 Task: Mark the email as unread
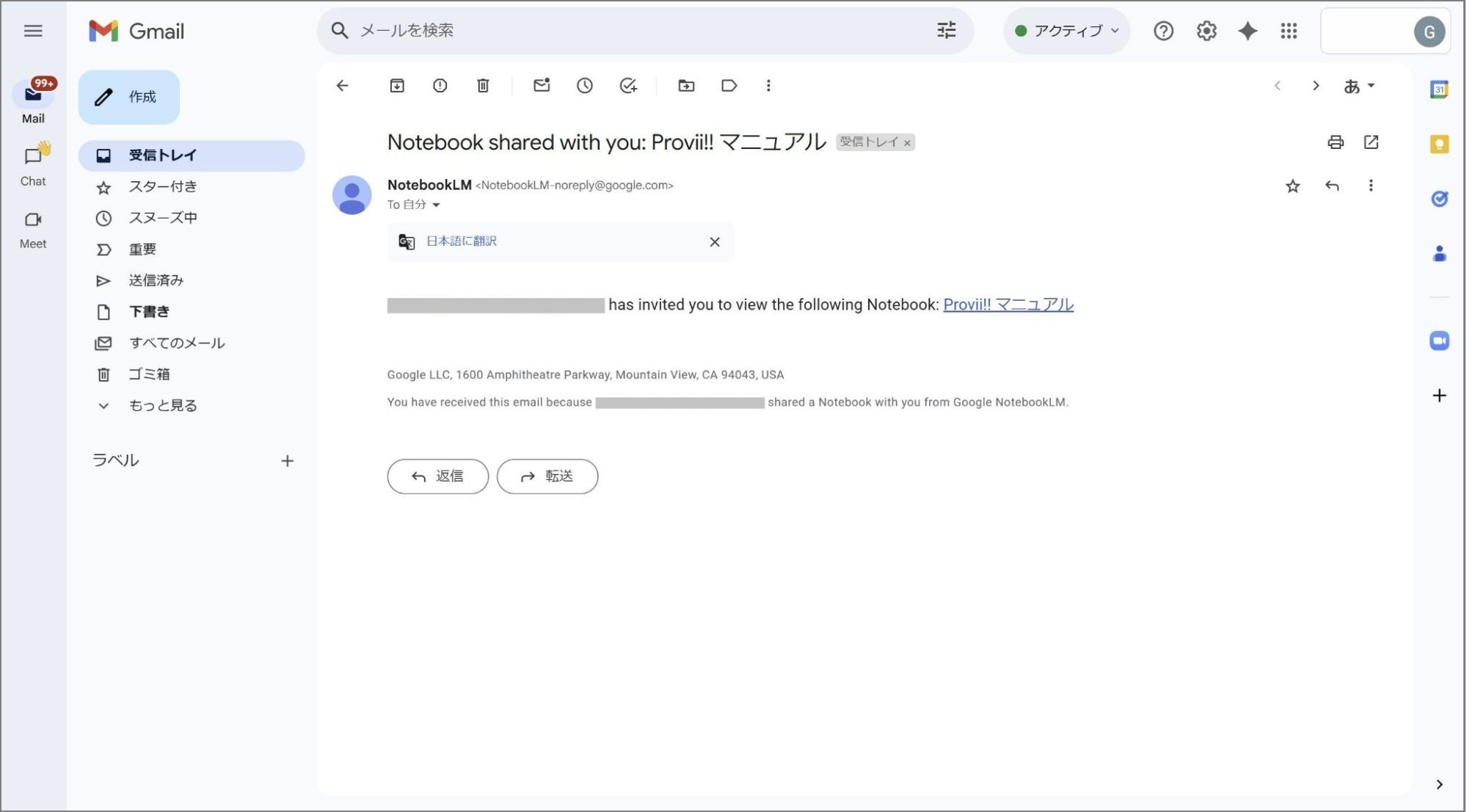tap(542, 86)
